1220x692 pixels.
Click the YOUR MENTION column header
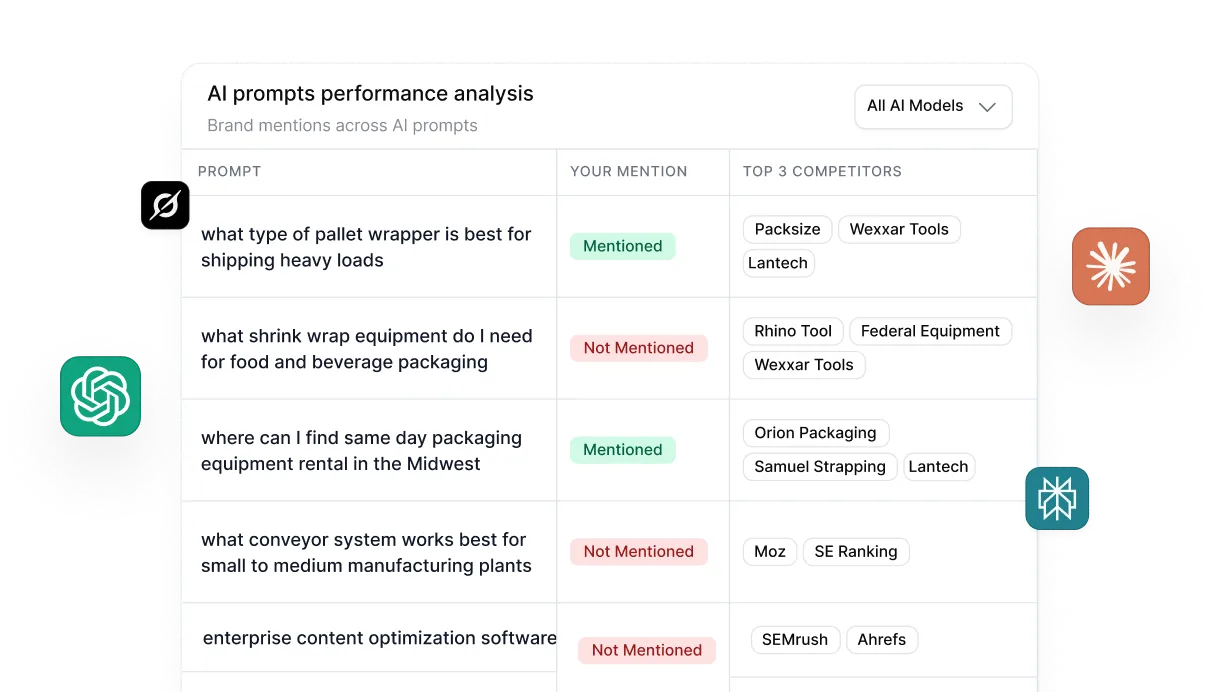click(629, 171)
